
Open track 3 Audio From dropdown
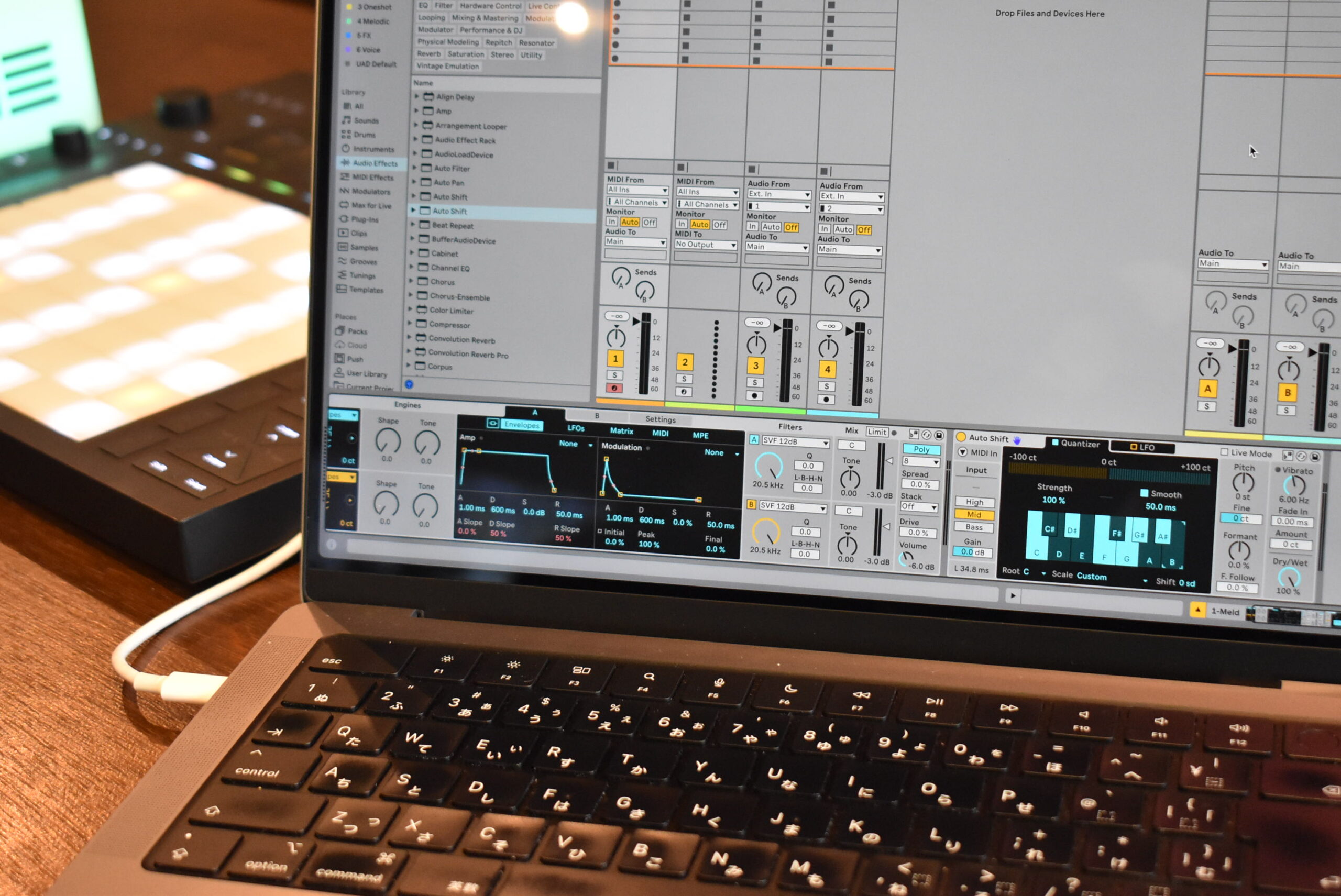778,194
